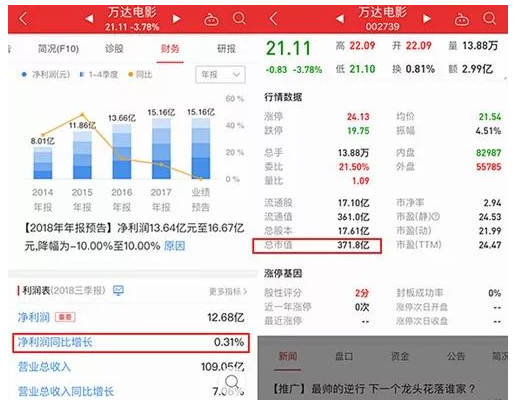Open the 年报 period dropdown
The image size is (516, 408).
point(220,75)
